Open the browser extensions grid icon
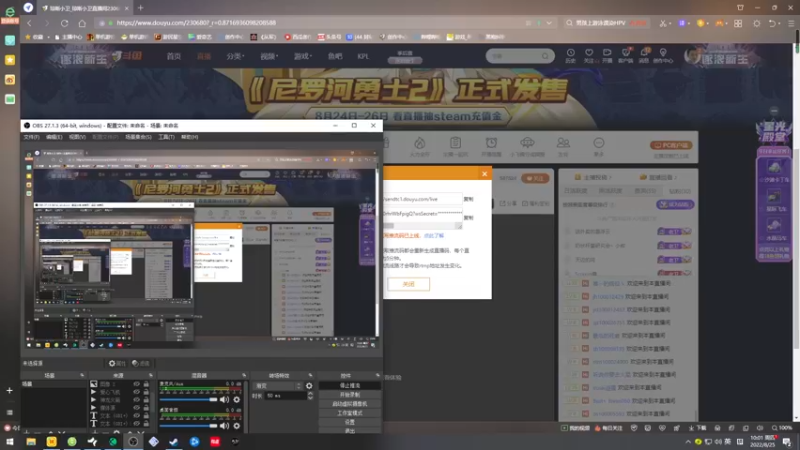Image resolution: width=800 pixels, height=450 pixels. pyautogui.click(x=738, y=23)
